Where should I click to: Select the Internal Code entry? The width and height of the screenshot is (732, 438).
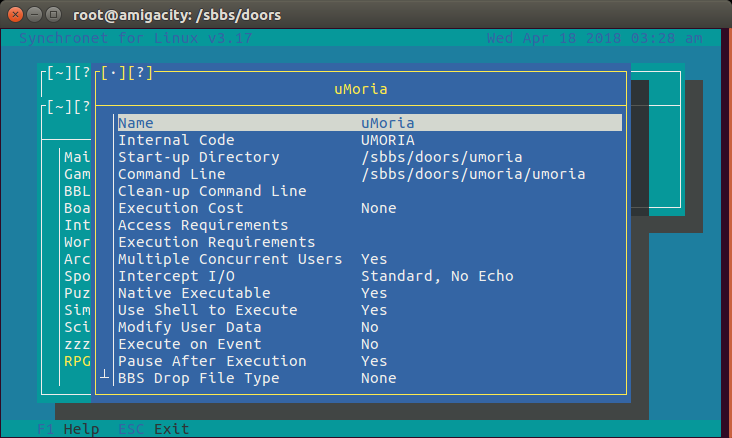176,140
